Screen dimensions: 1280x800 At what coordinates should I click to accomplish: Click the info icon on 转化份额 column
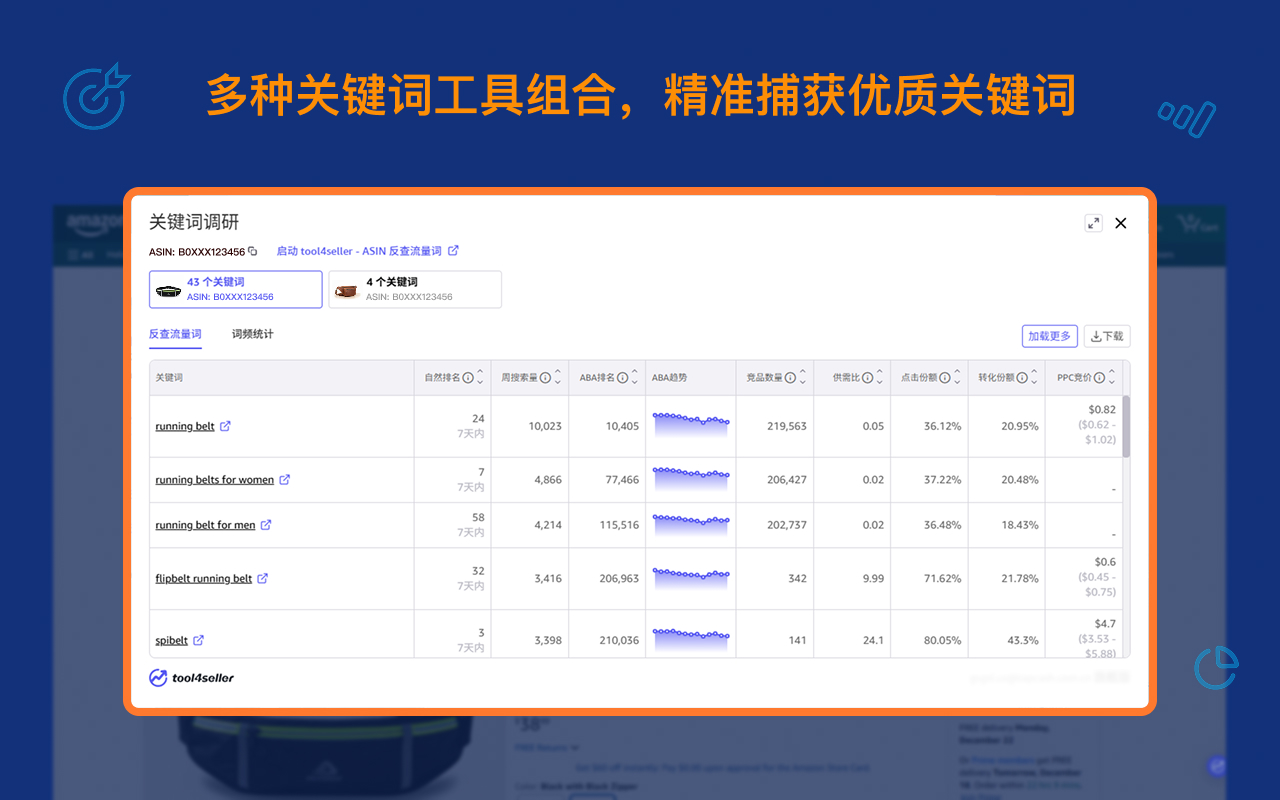coord(1022,377)
